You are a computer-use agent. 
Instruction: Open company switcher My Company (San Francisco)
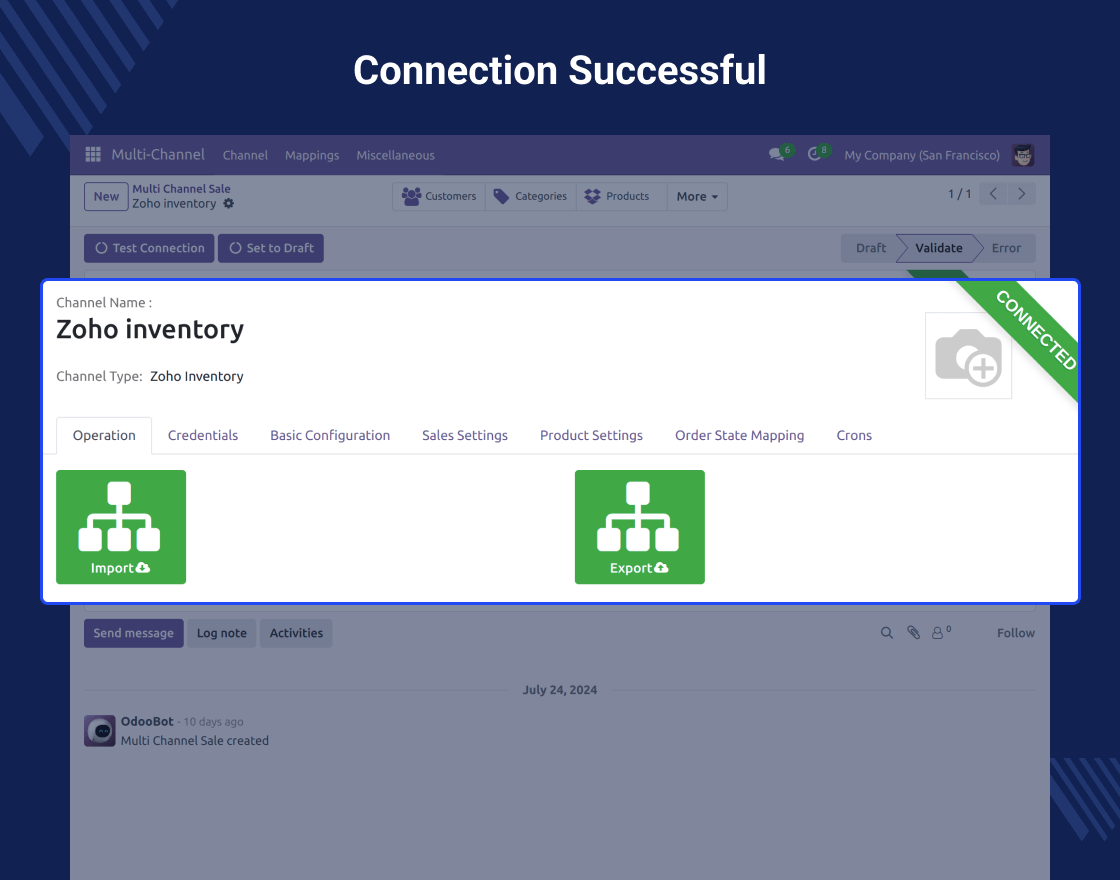pos(921,155)
